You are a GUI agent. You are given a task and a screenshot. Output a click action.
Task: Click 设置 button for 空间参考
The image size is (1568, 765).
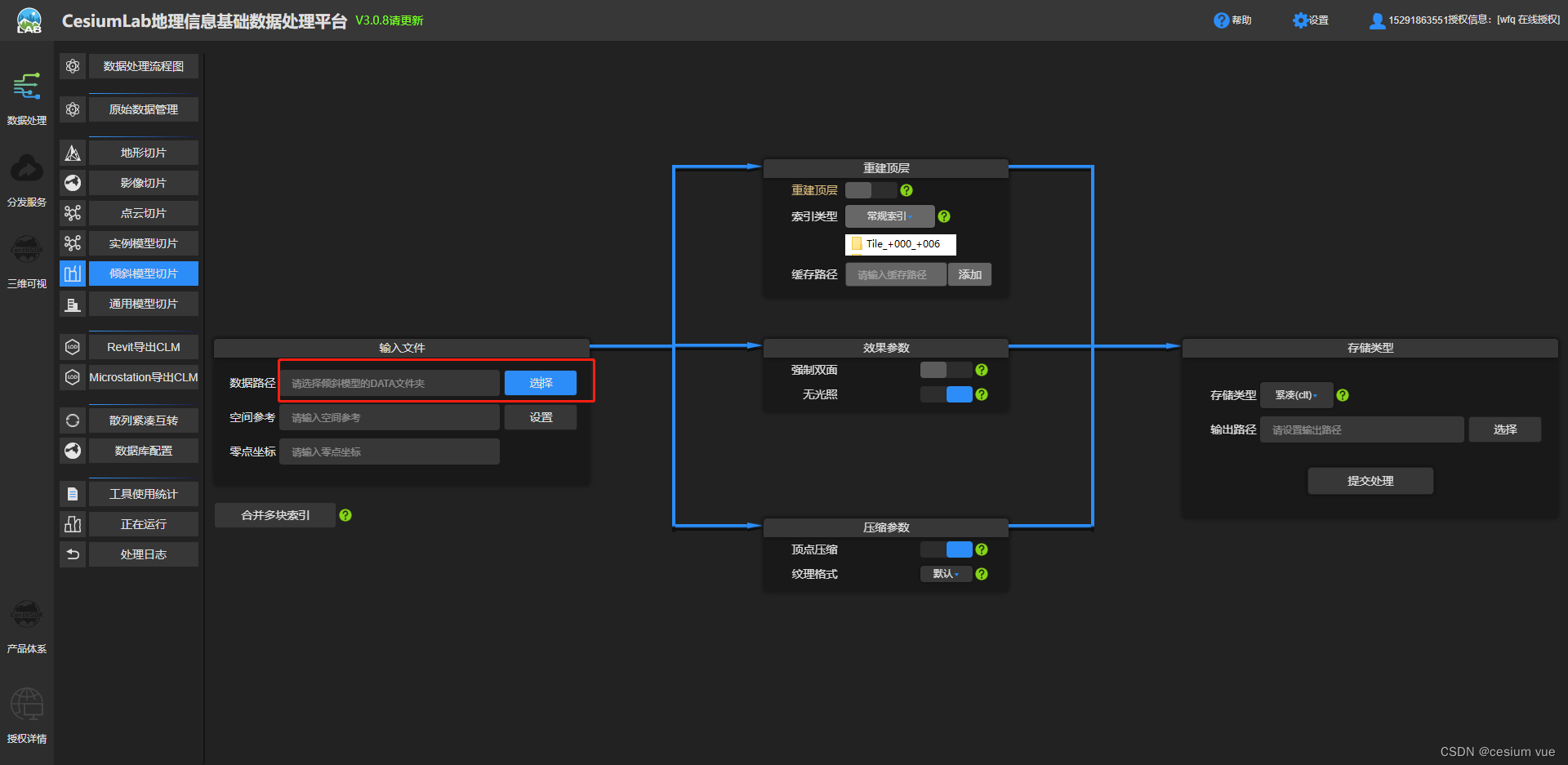(x=541, y=417)
